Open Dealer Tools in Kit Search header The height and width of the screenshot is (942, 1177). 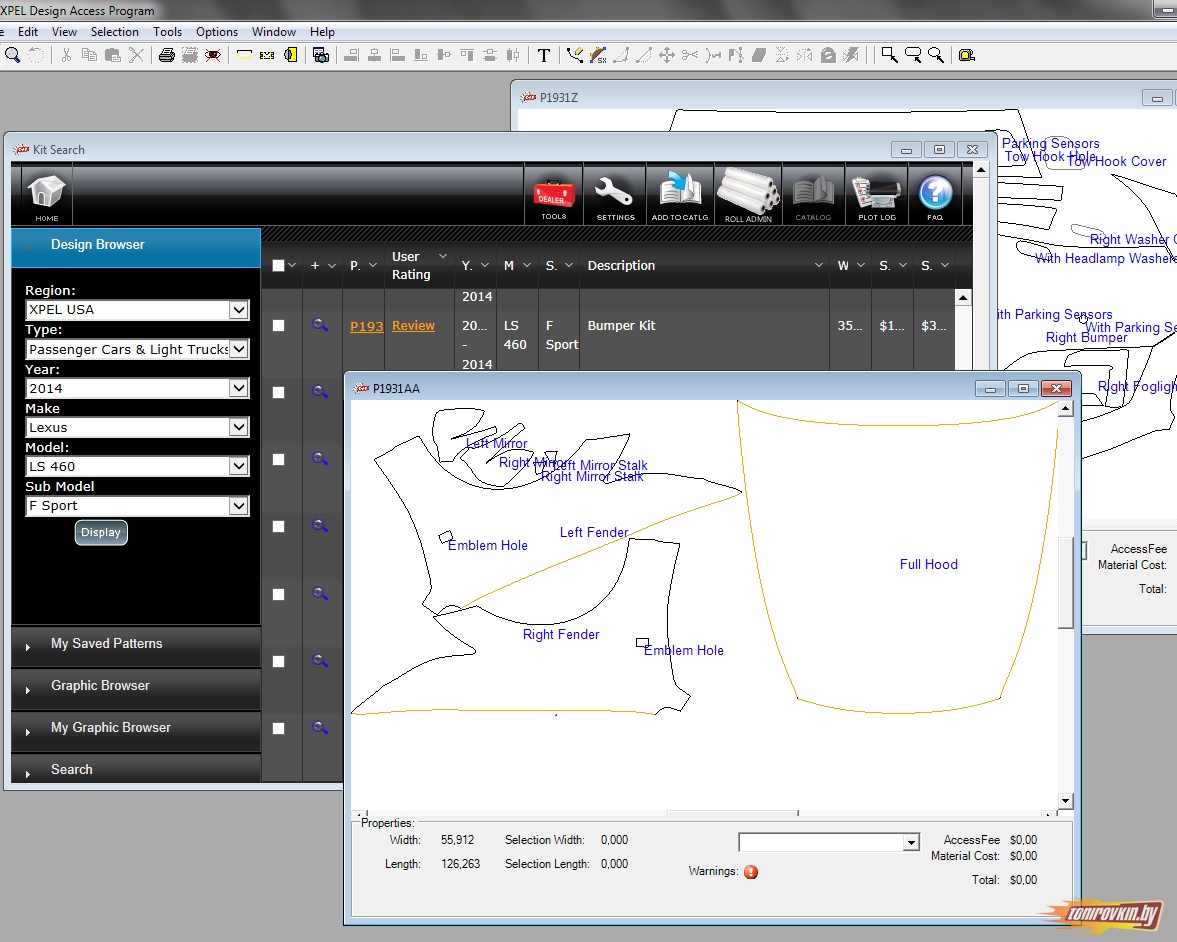click(x=554, y=198)
